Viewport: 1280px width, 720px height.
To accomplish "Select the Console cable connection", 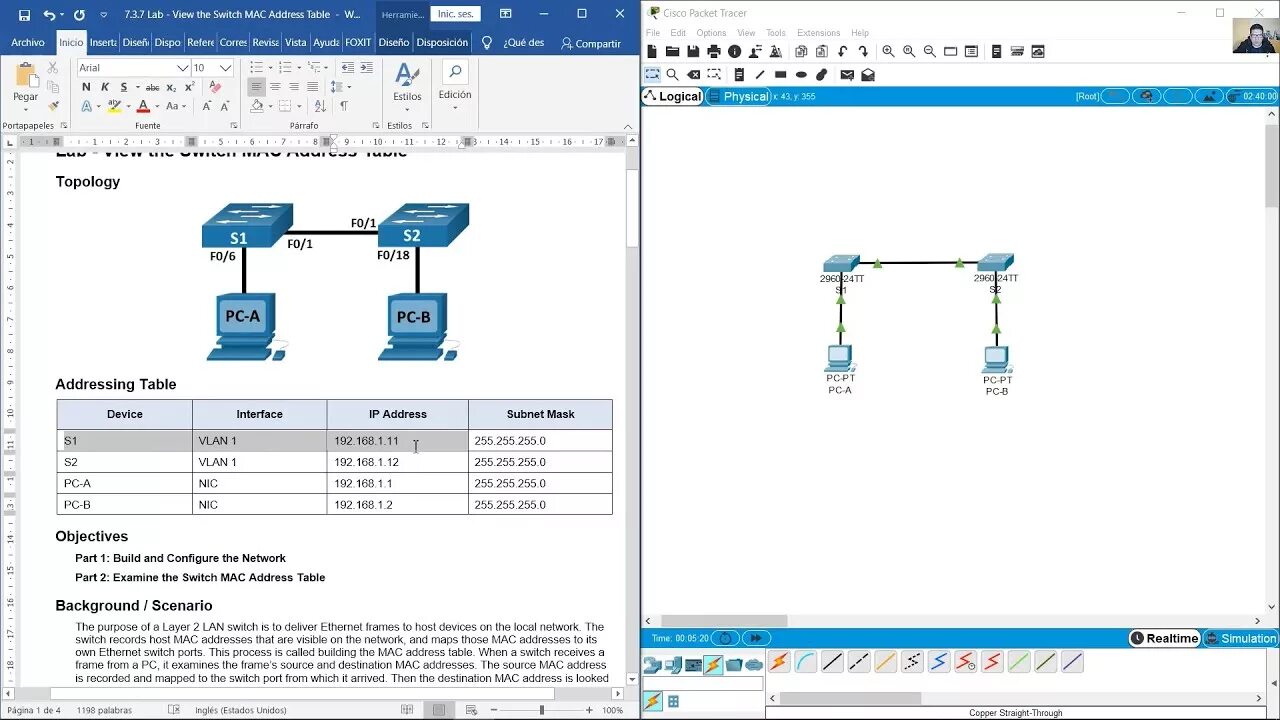I will click(806, 662).
